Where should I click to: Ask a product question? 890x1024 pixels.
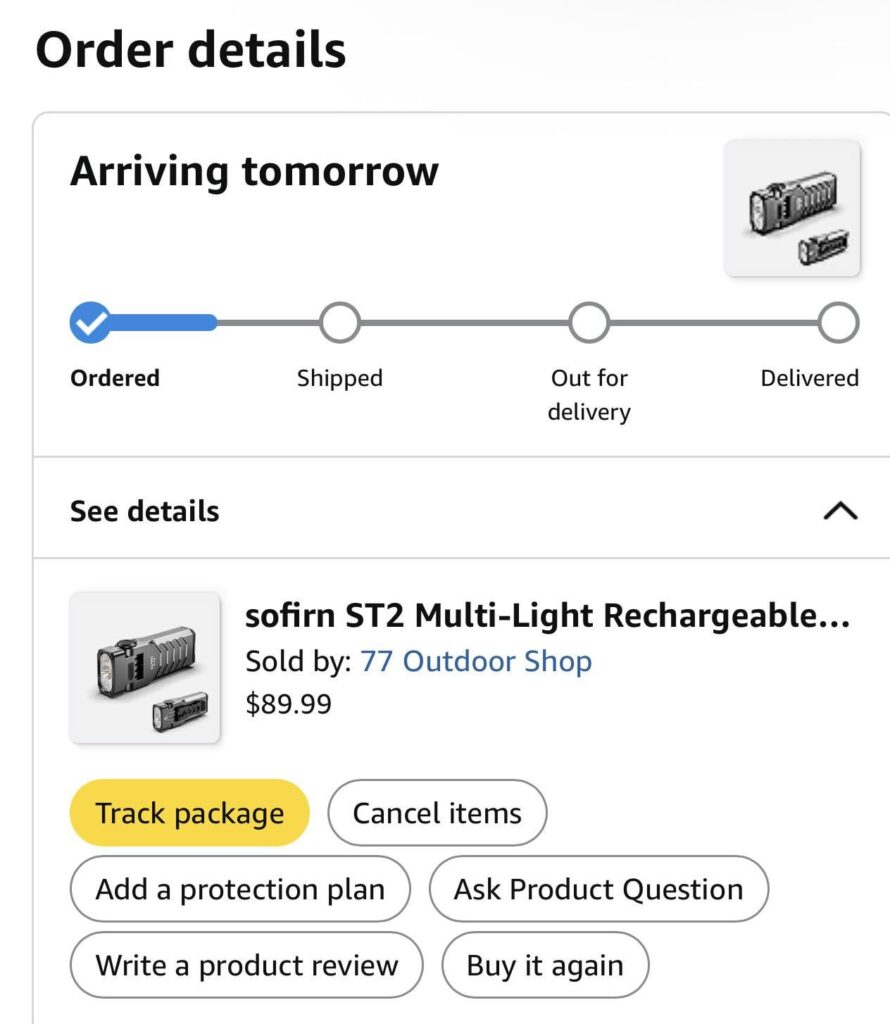pyautogui.click(x=598, y=889)
